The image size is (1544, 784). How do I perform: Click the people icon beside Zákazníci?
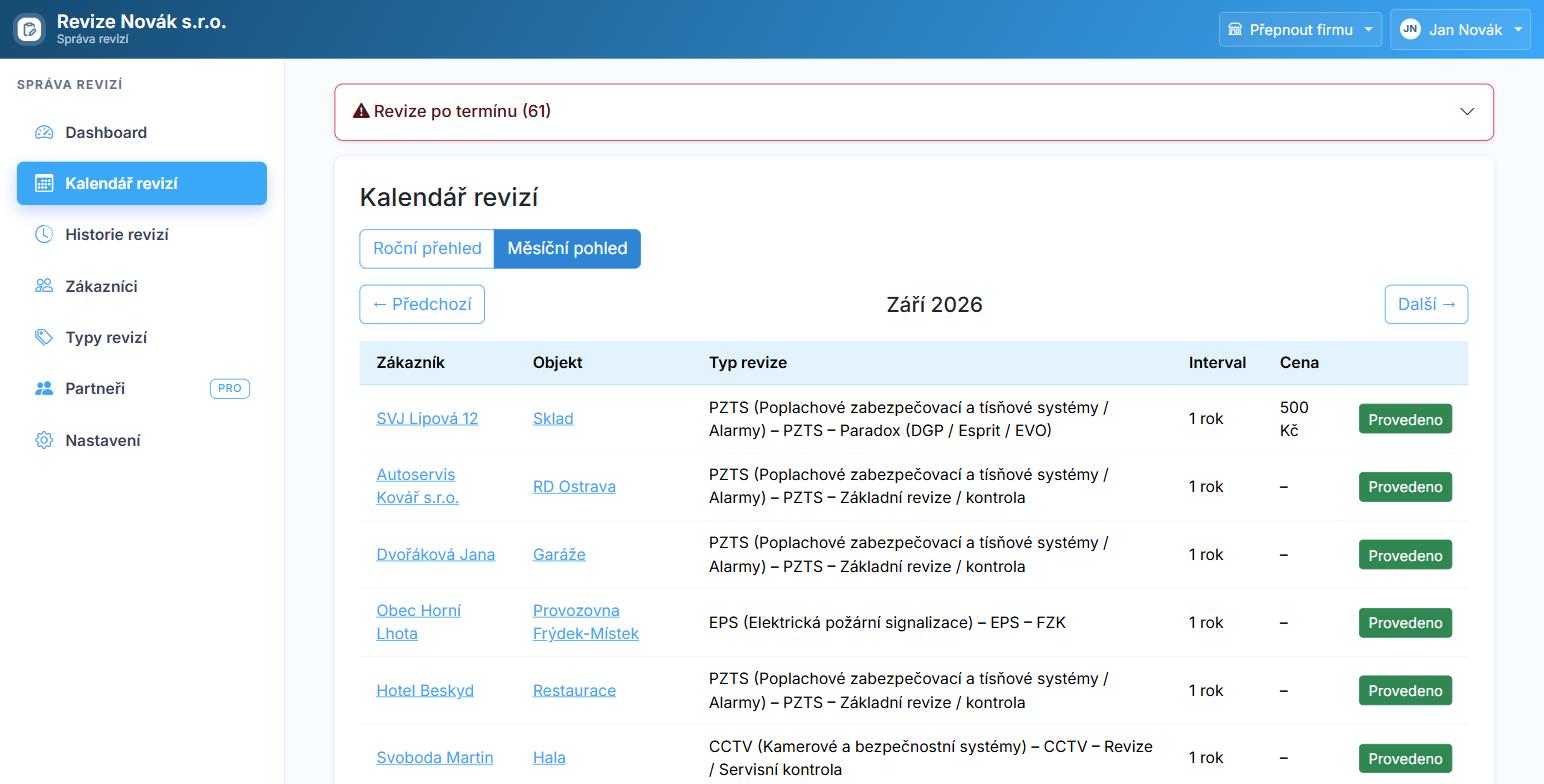44,286
